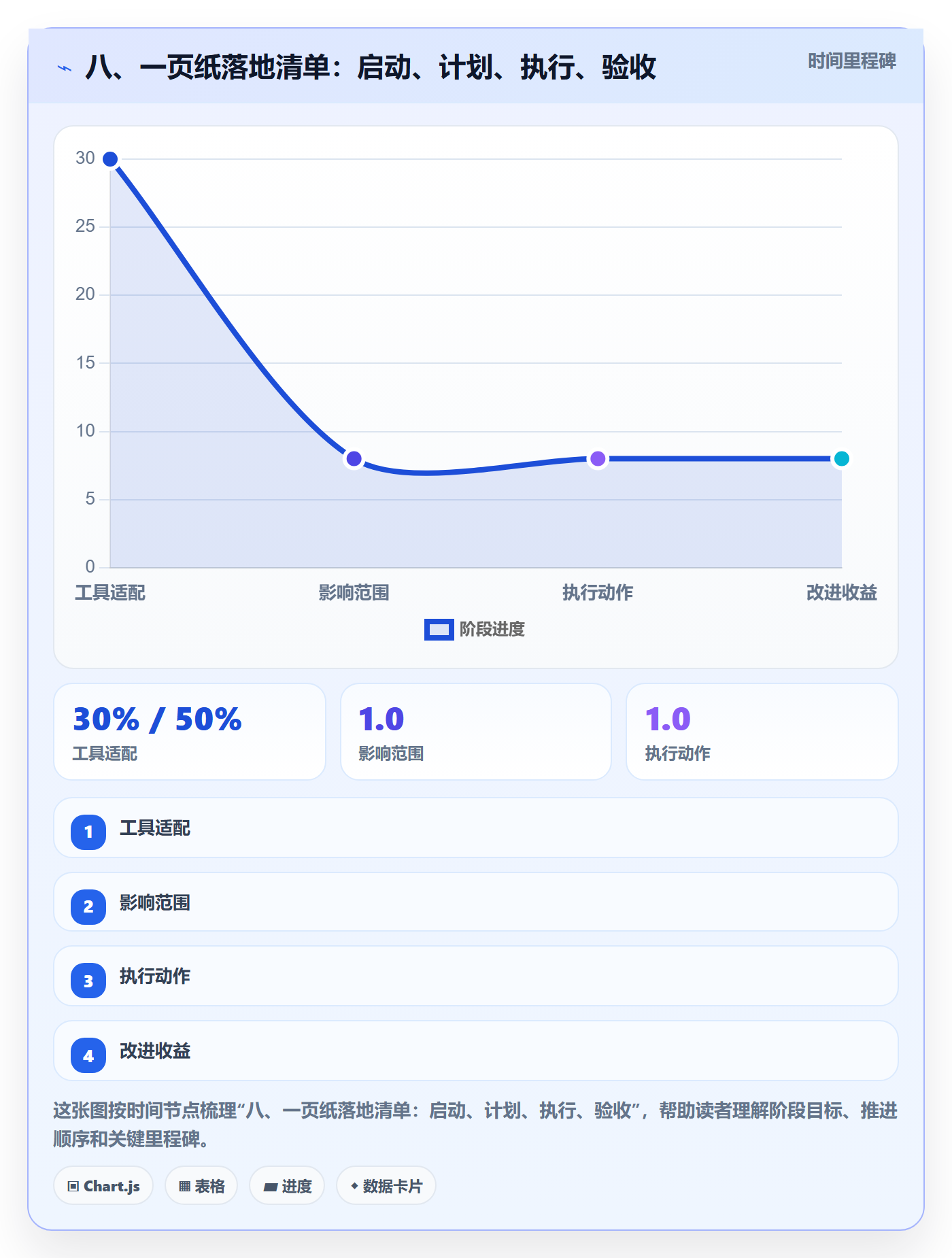Click the number 2 badge for 影响范围
The width and height of the screenshot is (952, 1258).
tap(88, 906)
